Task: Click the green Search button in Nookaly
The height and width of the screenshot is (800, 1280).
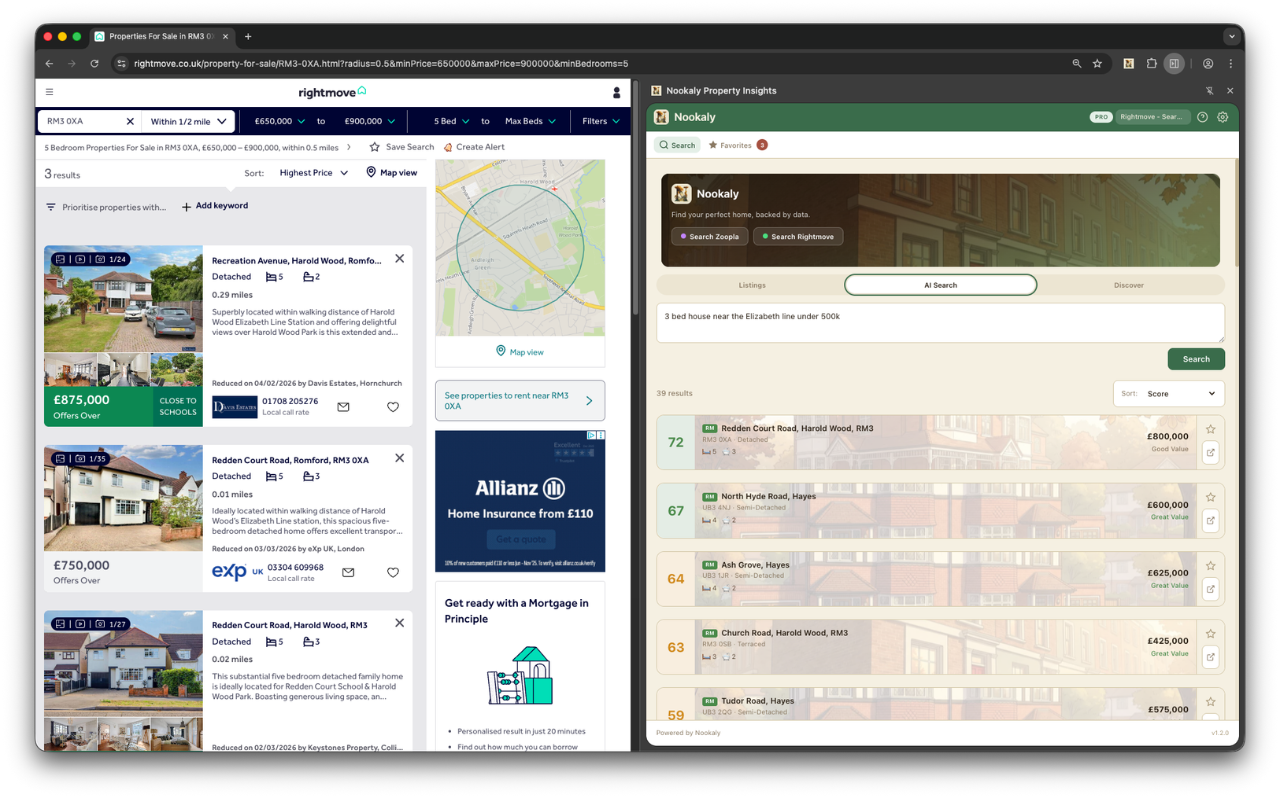Action: (x=1196, y=358)
